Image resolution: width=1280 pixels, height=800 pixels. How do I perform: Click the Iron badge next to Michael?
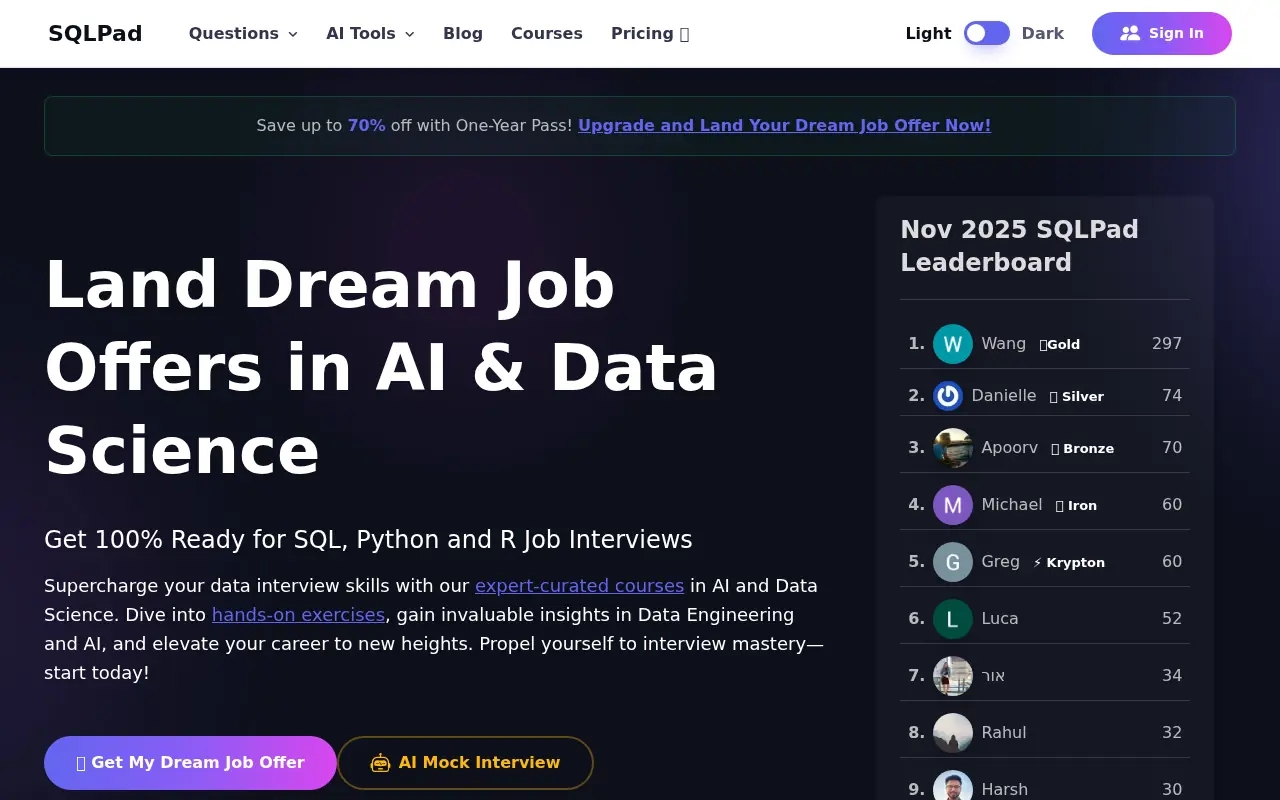pos(1076,505)
